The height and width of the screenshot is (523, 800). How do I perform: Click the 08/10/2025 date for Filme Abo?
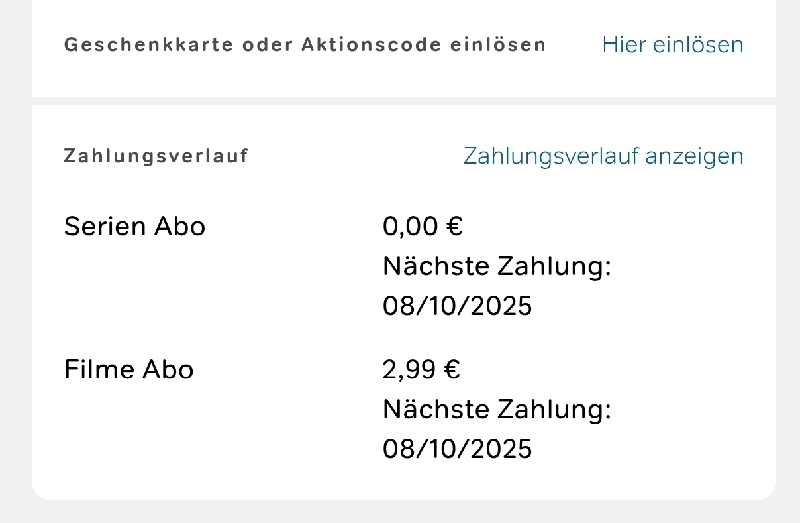(x=457, y=449)
